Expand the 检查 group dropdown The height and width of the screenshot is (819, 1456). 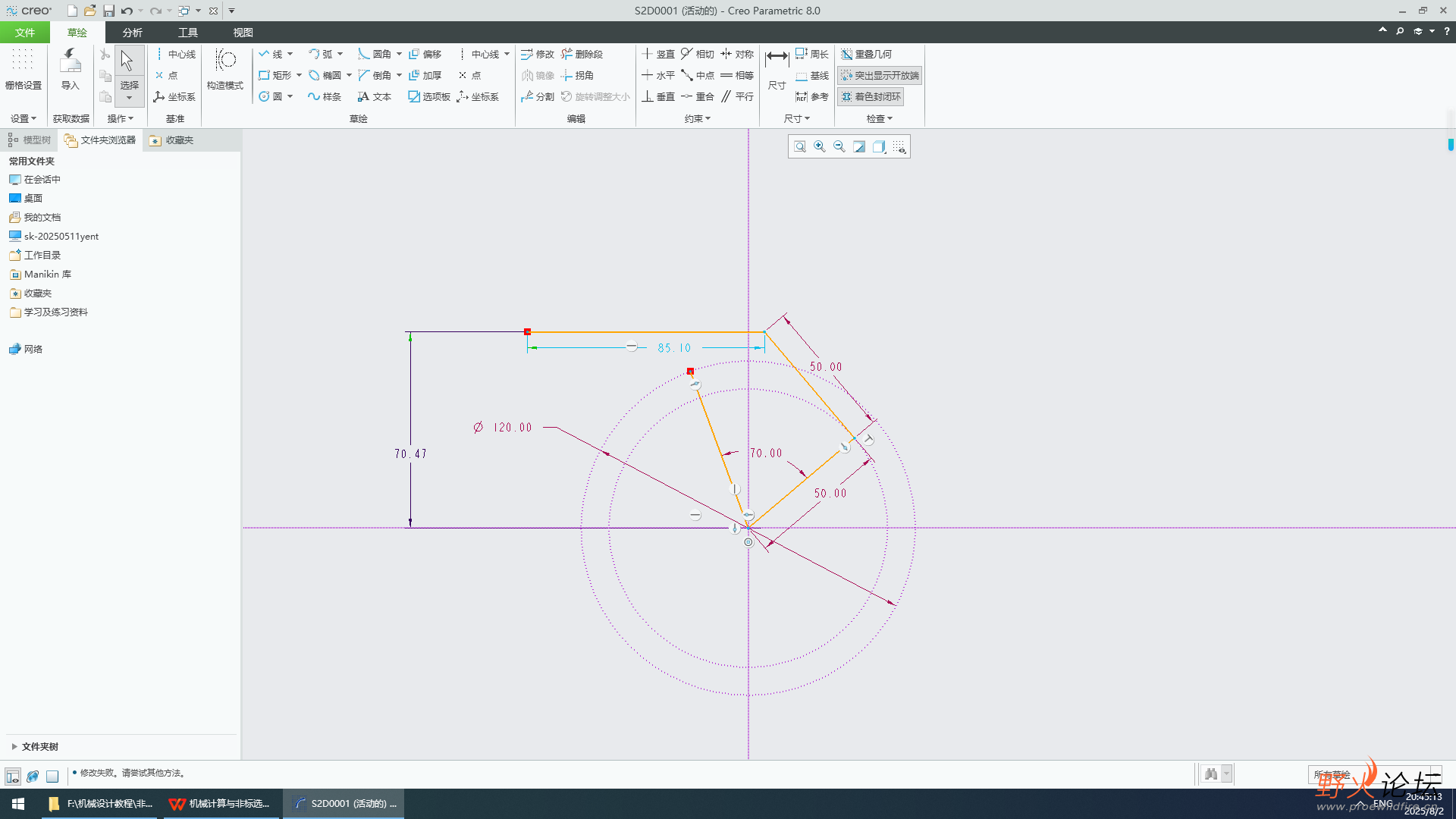coord(879,118)
